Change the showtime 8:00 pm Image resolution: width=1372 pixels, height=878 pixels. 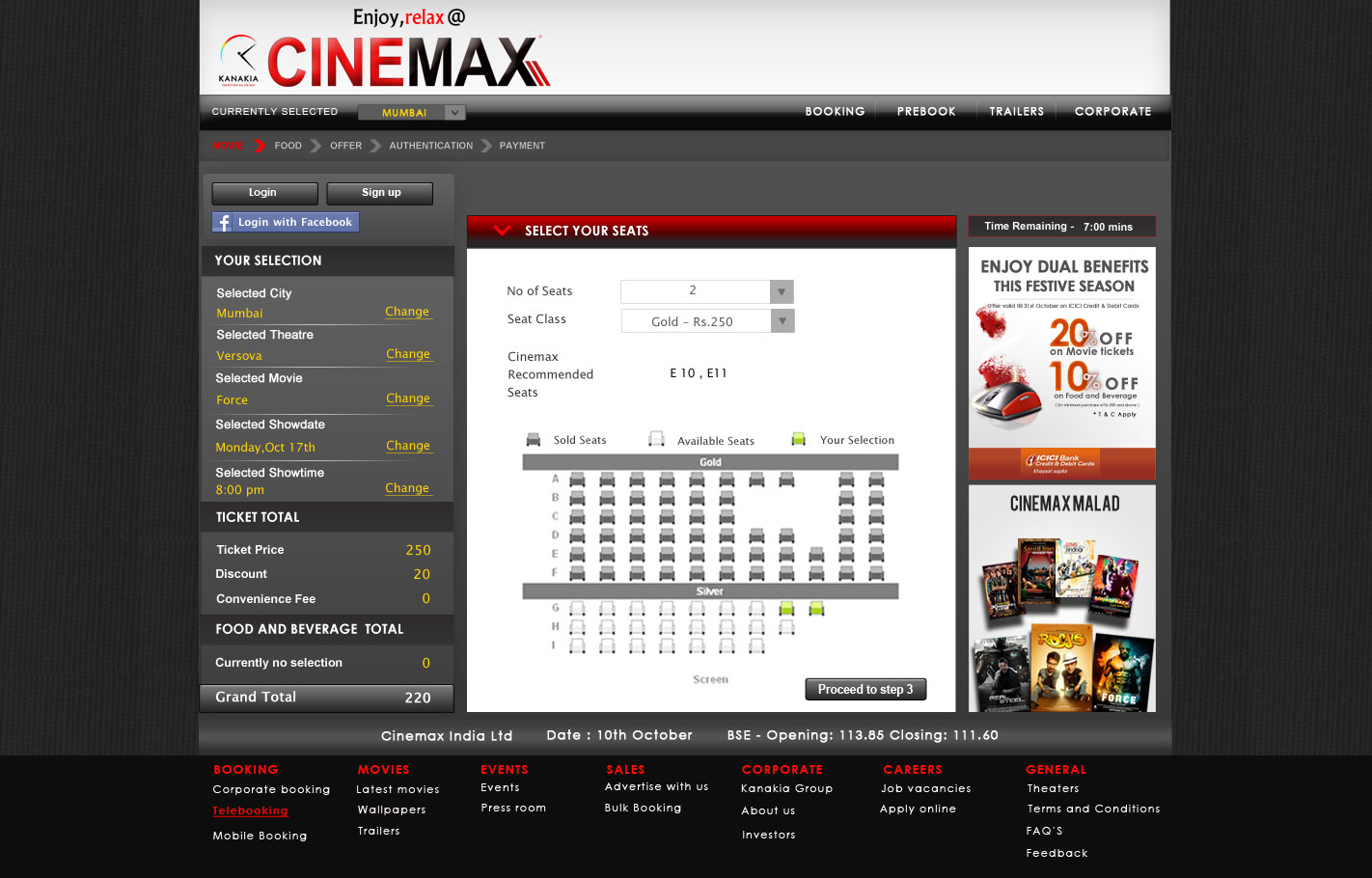(407, 488)
